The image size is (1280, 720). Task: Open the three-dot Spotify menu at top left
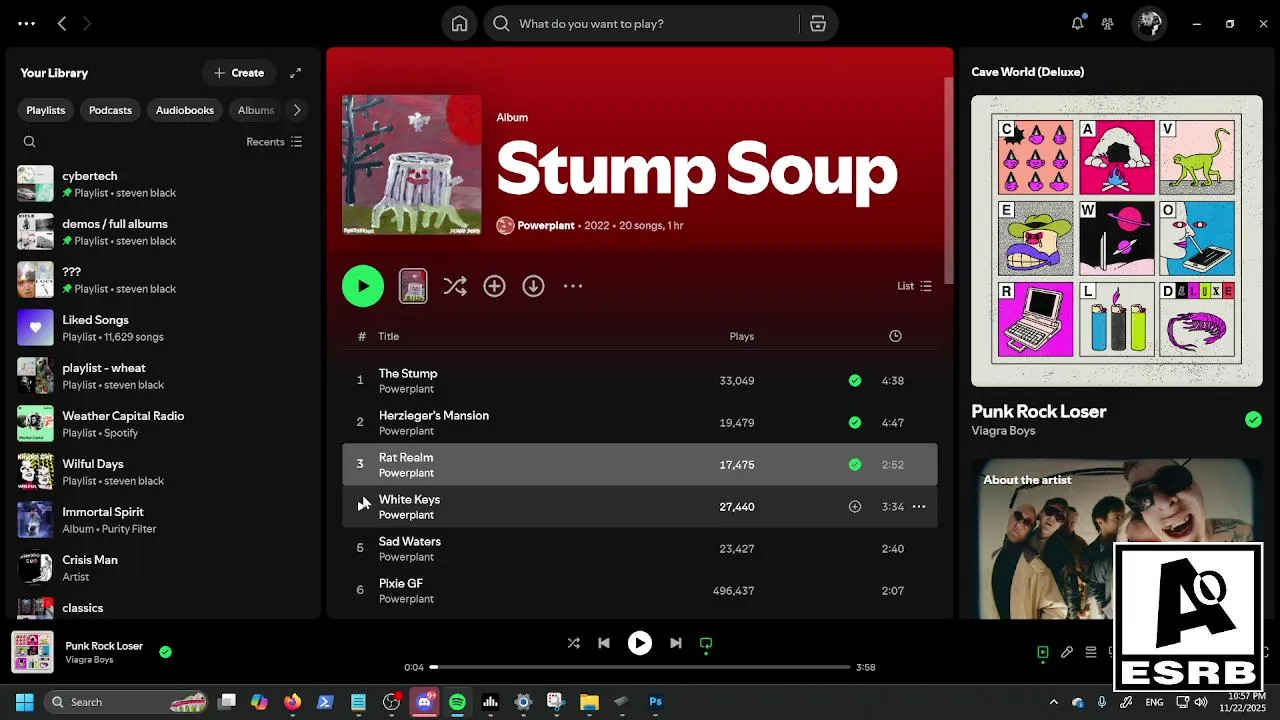pyautogui.click(x=26, y=24)
